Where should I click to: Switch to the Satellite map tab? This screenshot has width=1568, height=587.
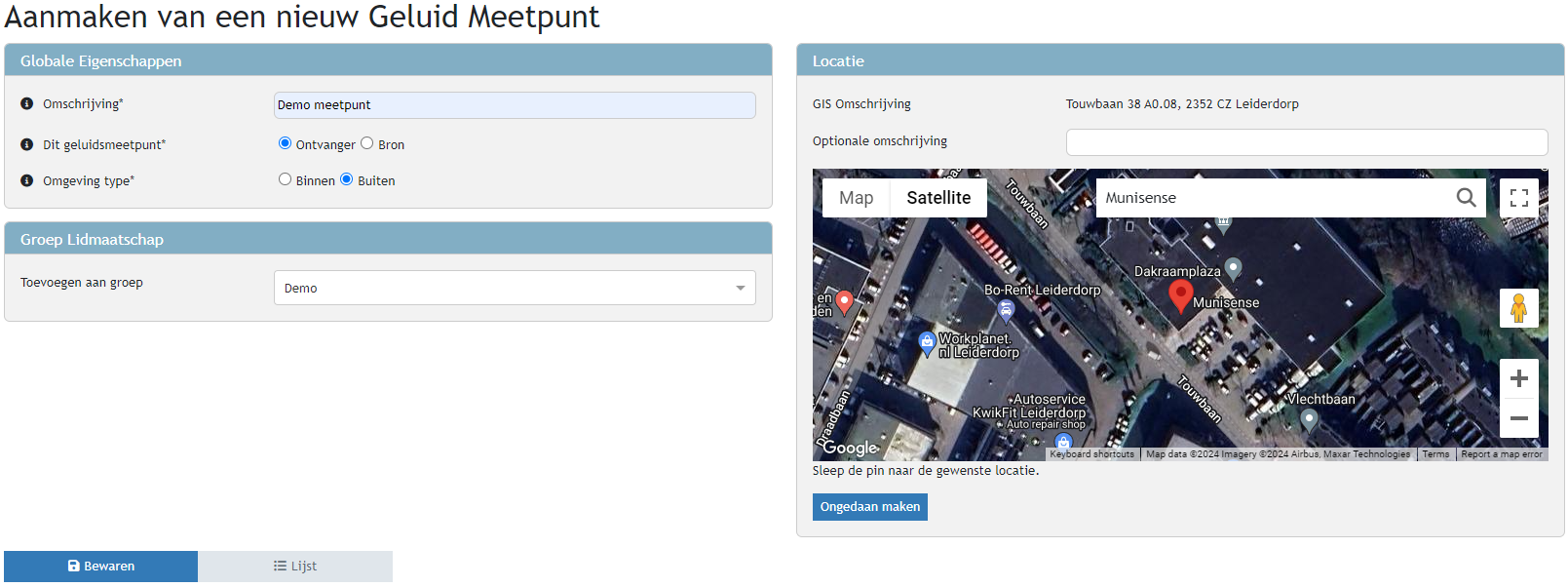937,198
